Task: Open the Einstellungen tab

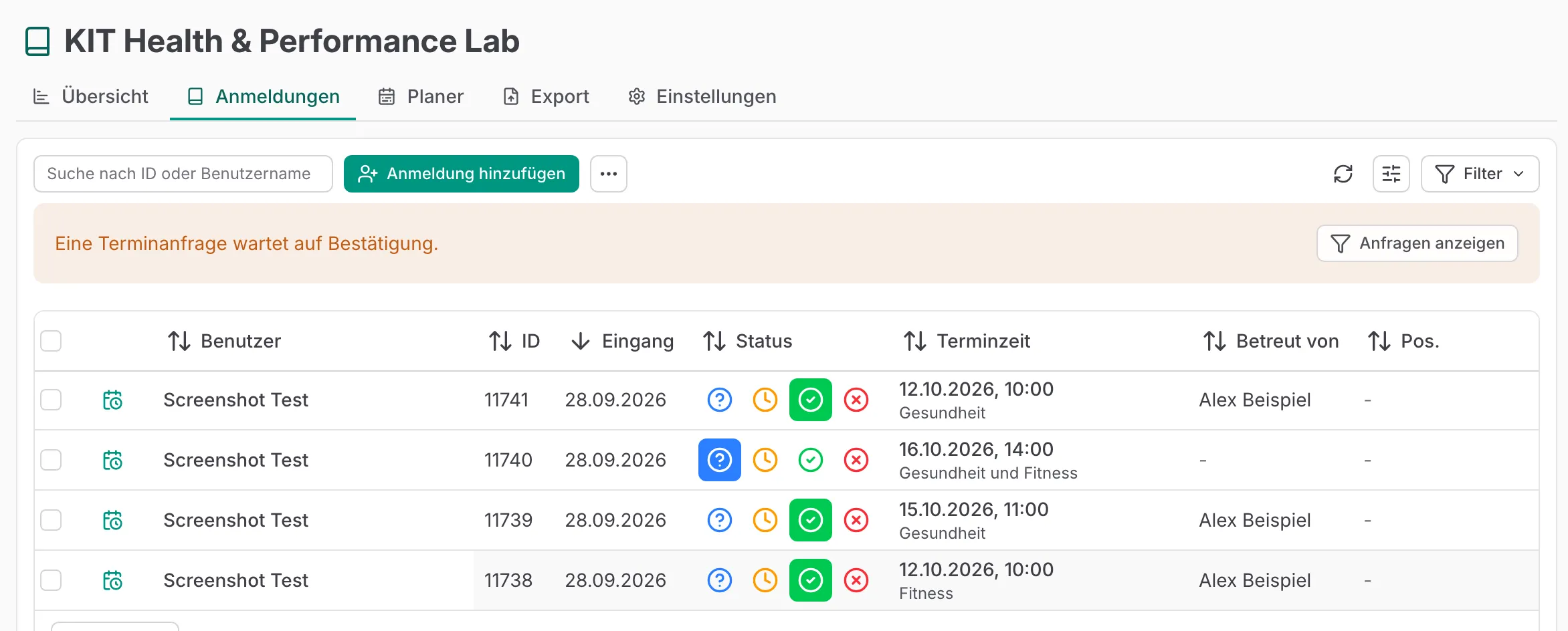Action: [x=702, y=96]
